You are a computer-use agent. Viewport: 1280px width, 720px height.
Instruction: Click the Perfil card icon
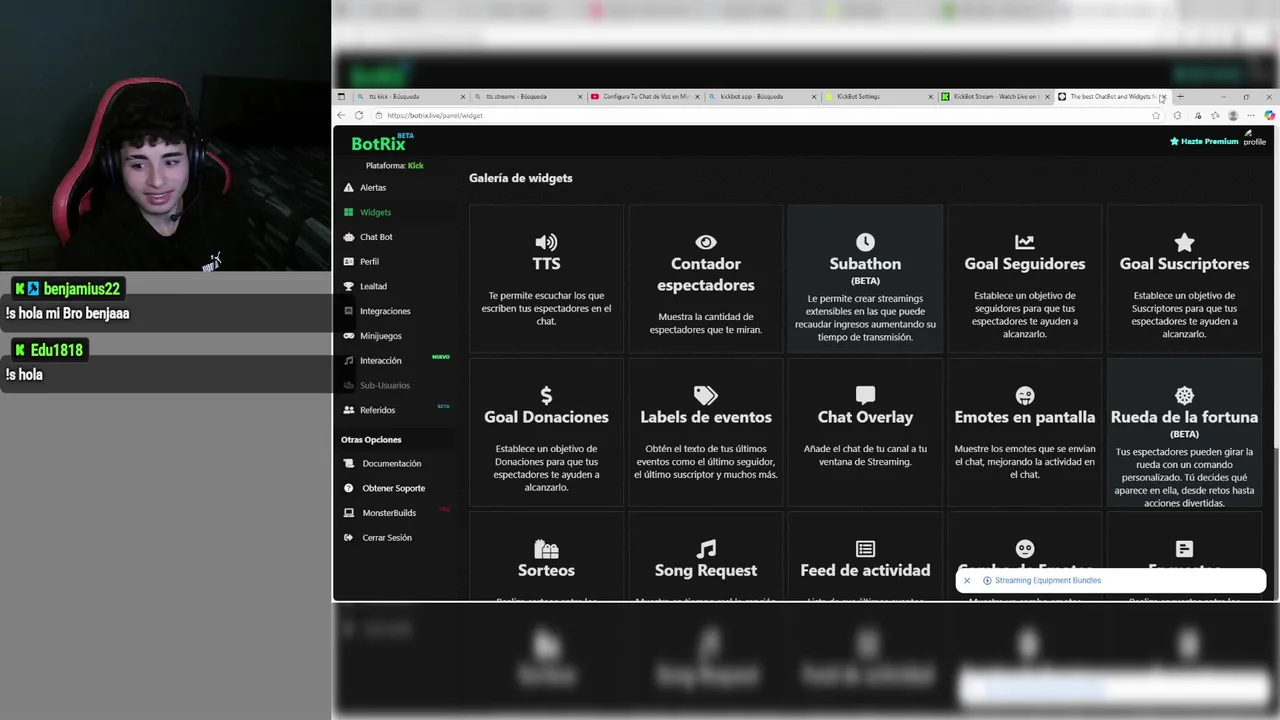coord(348,262)
